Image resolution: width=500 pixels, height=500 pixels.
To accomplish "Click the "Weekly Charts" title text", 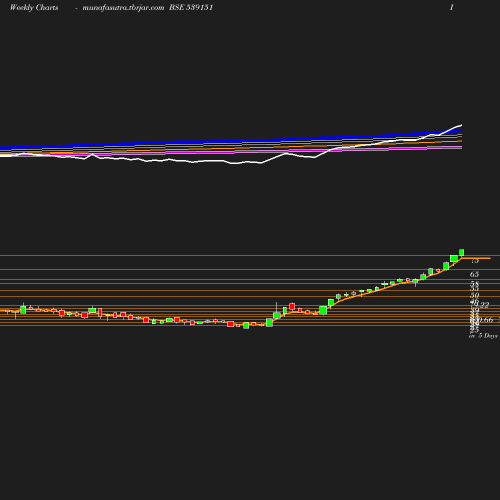I will pyautogui.click(x=34, y=8).
